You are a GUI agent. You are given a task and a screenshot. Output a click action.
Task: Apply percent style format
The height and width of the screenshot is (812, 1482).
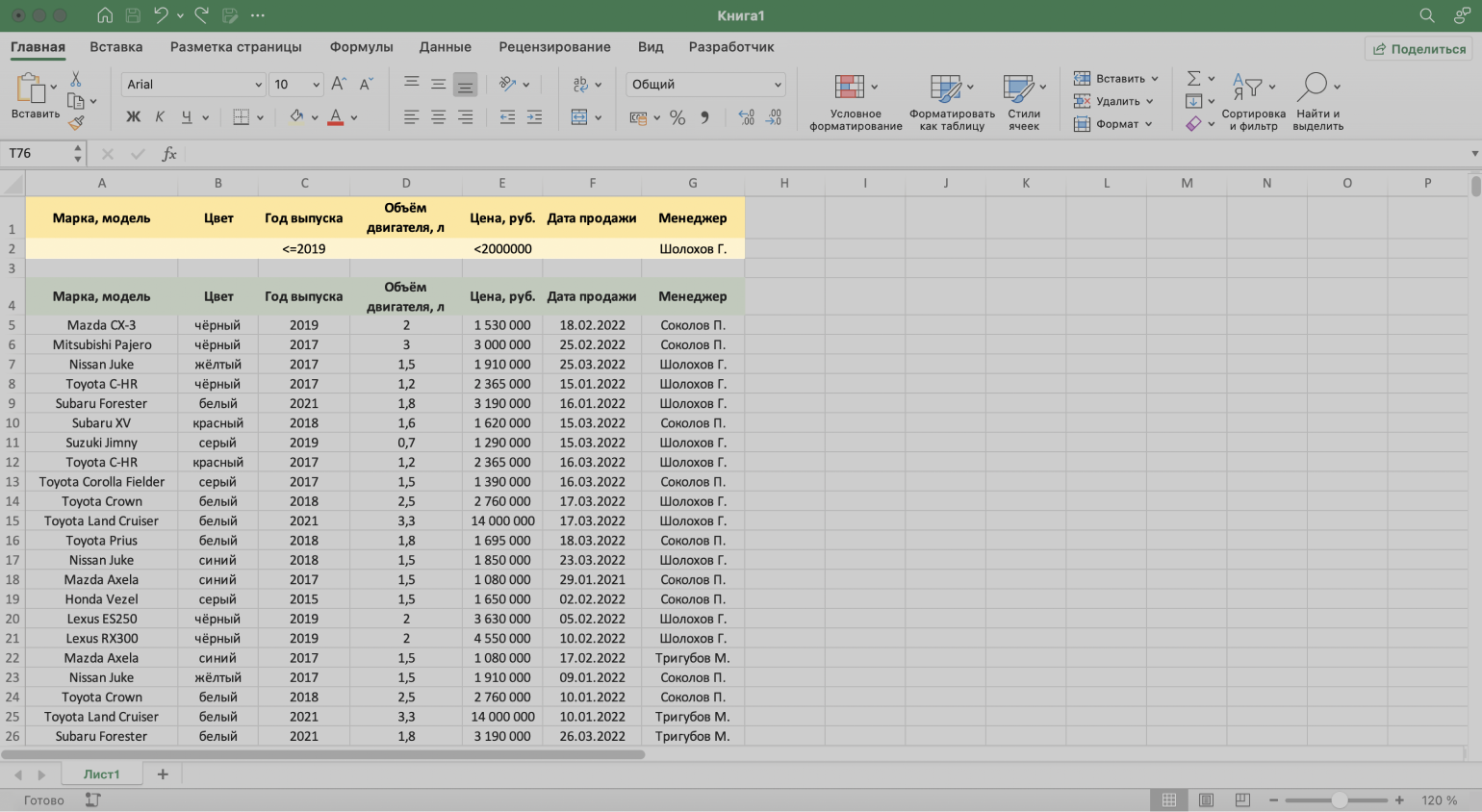[x=677, y=117]
